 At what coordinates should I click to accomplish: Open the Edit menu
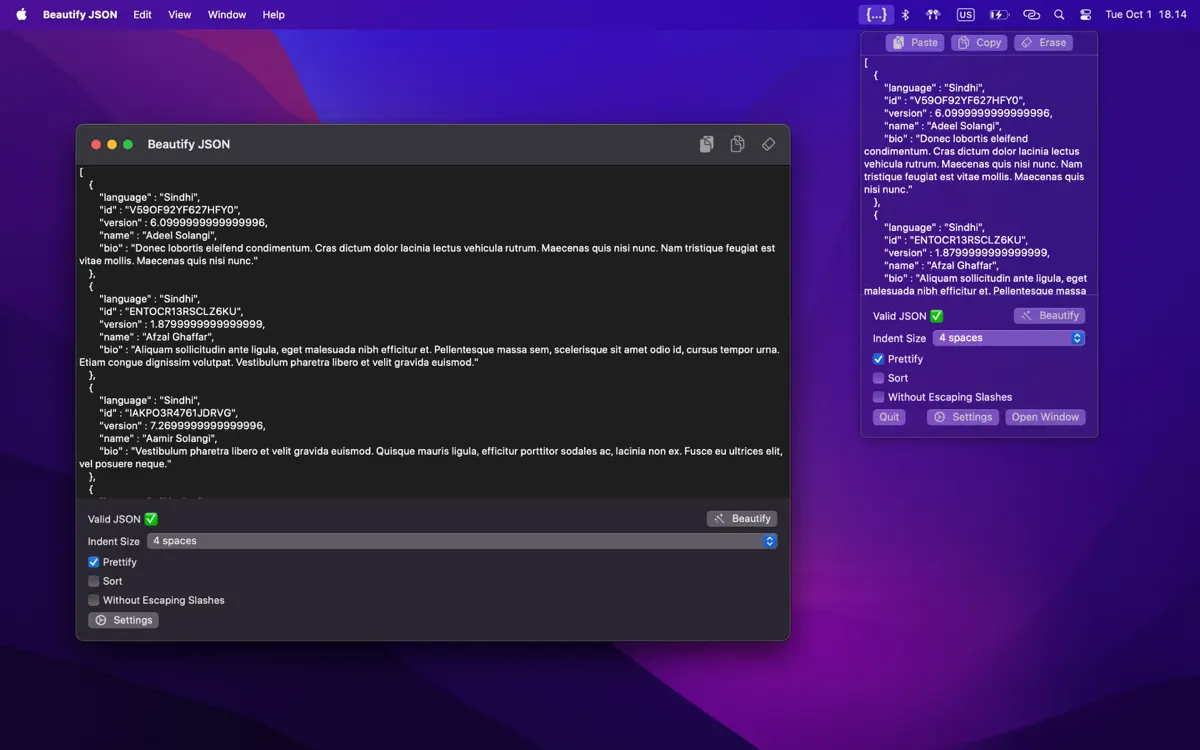tap(143, 15)
